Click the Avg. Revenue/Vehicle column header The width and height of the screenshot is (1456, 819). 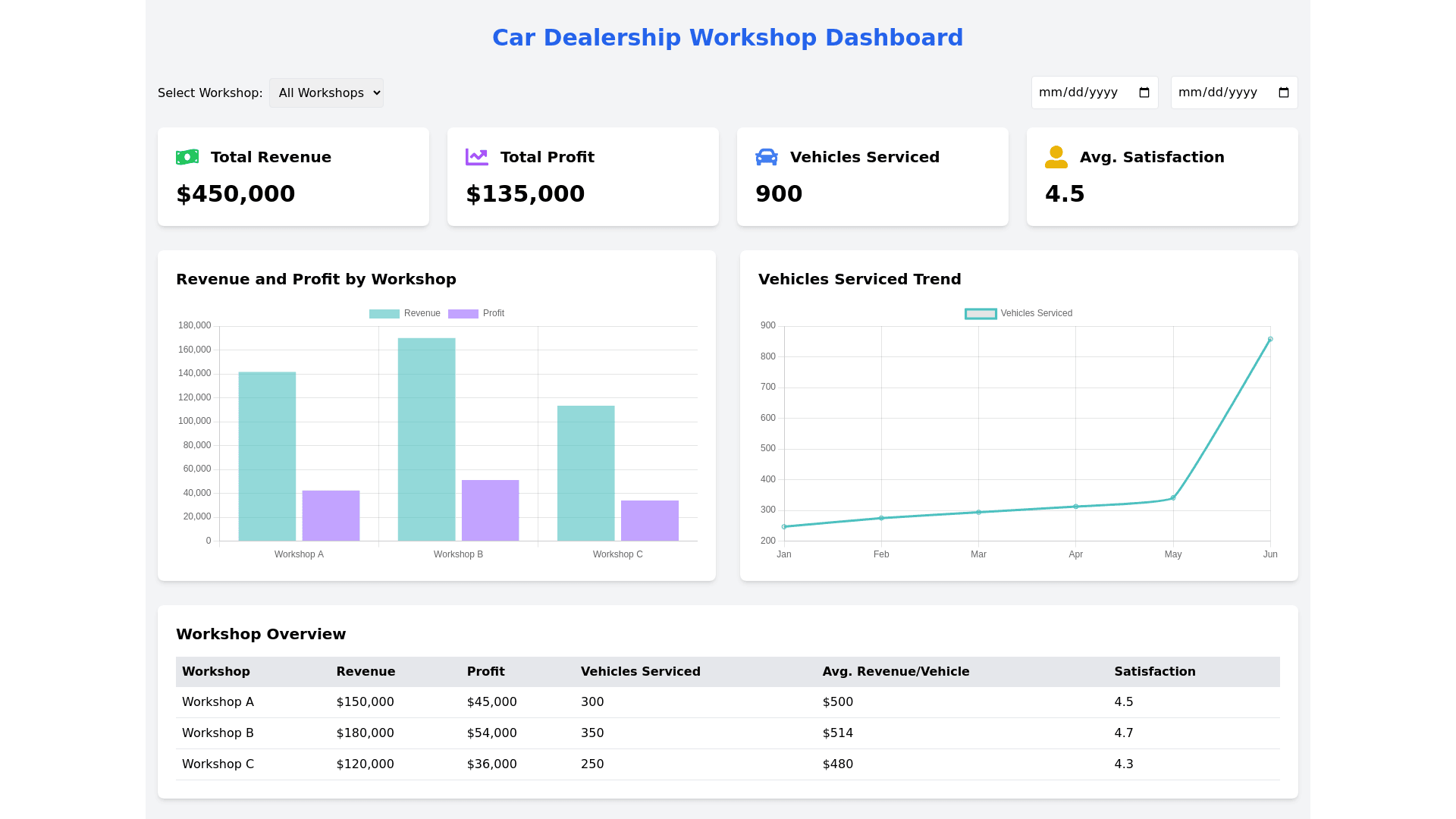(896, 672)
